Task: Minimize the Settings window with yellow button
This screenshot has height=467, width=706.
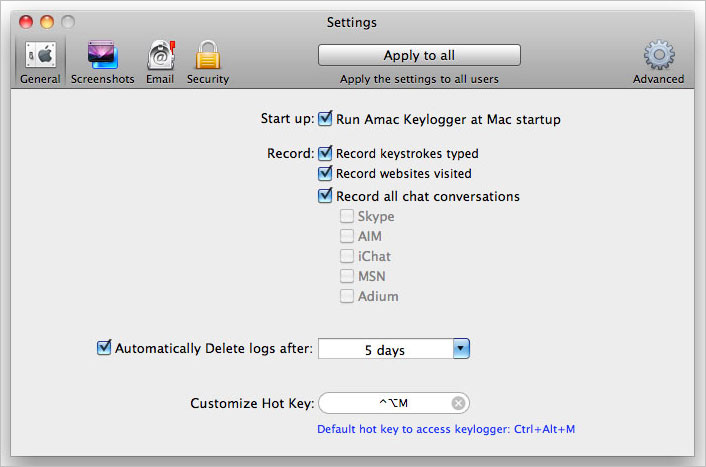Action: pos(47,22)
